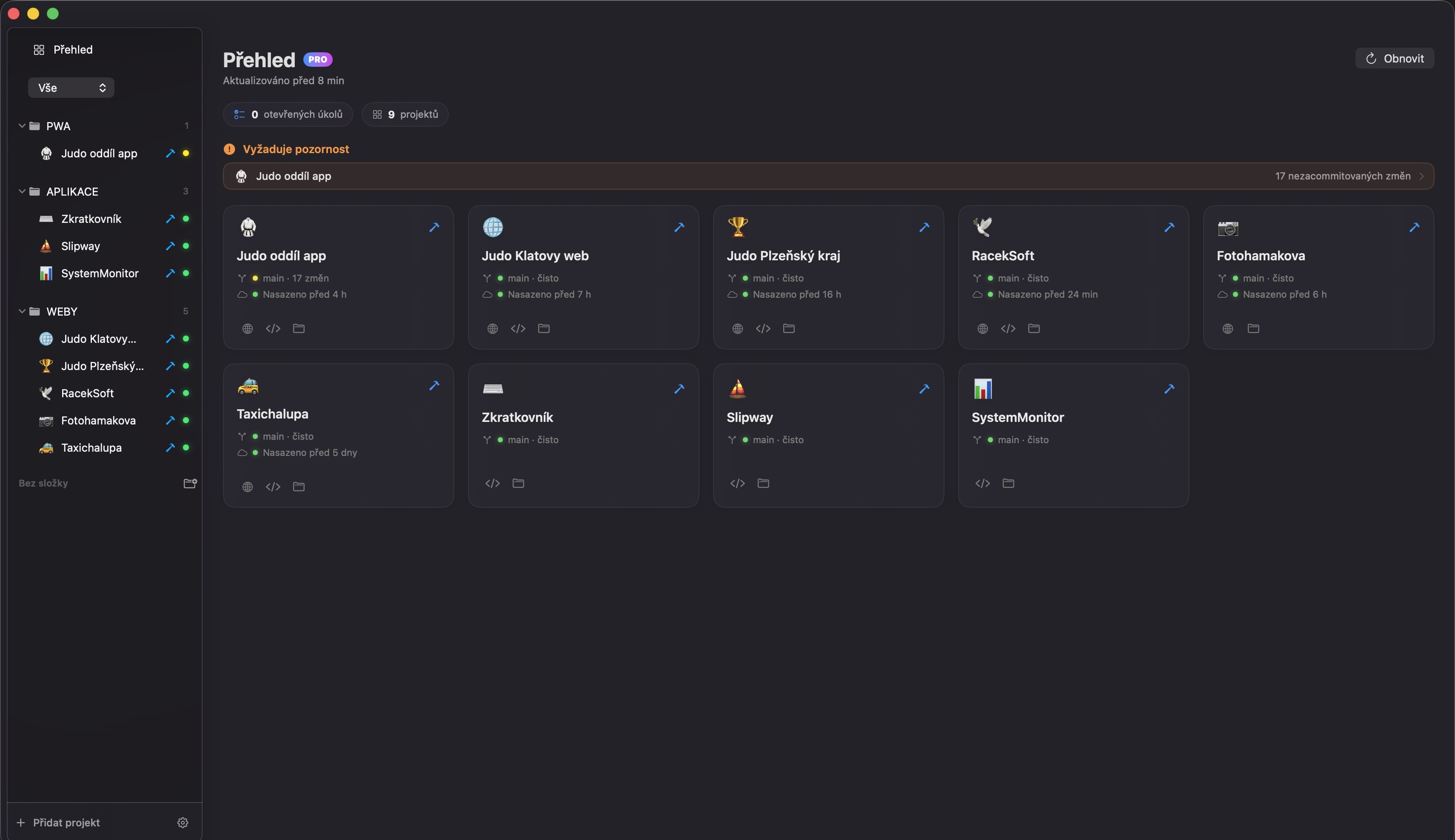Collapse the WEBY folder

click(22, 311)
